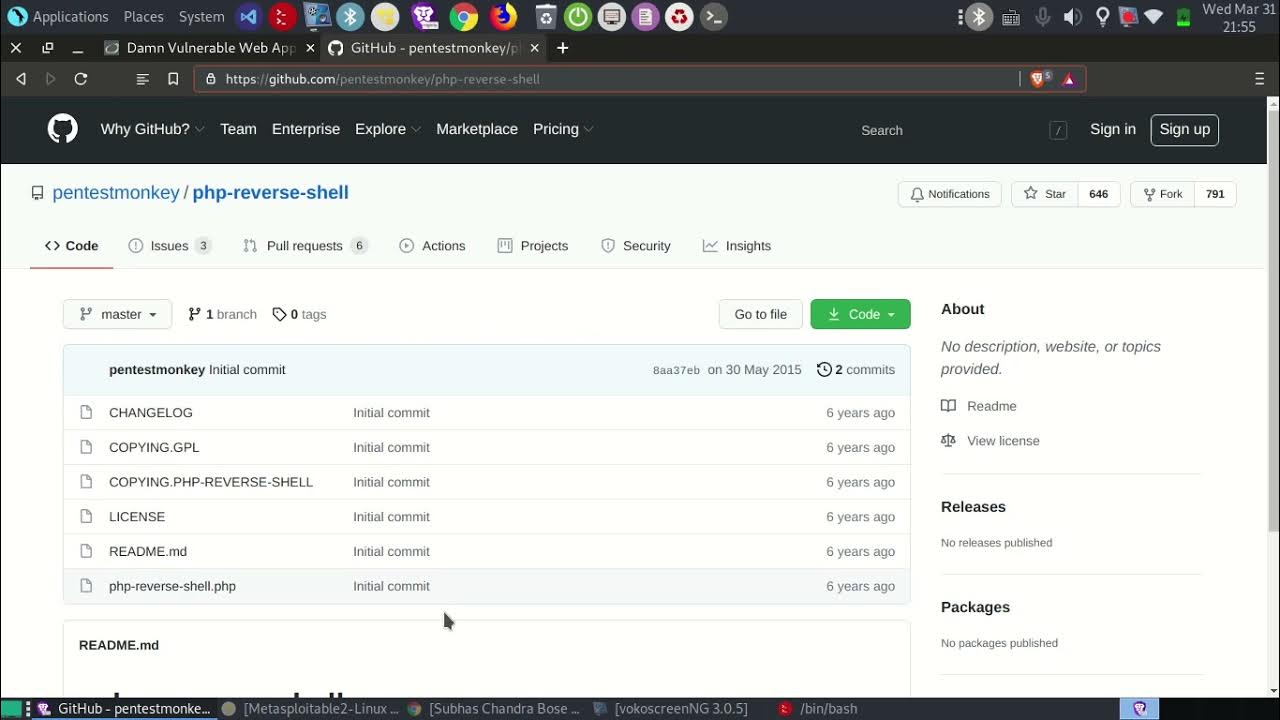Click the View license link

click(990, 441)
